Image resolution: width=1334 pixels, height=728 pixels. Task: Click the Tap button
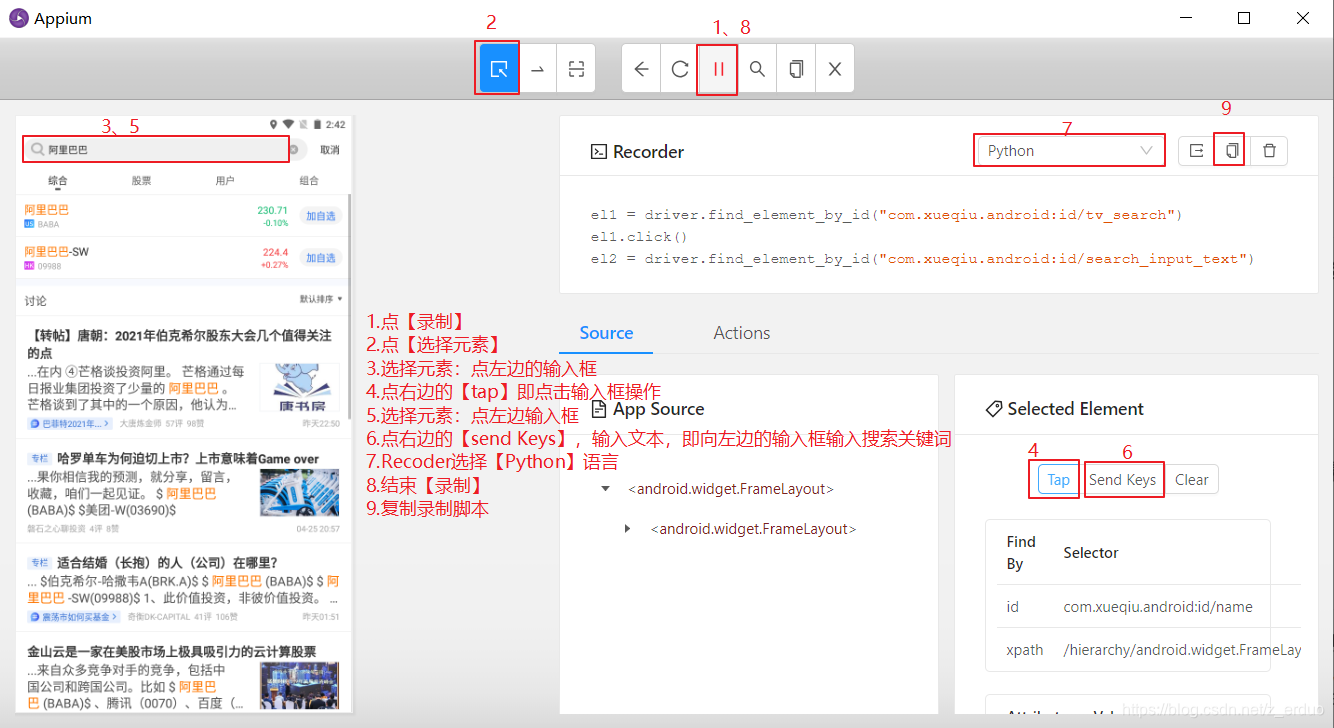tap(1059, 479)
